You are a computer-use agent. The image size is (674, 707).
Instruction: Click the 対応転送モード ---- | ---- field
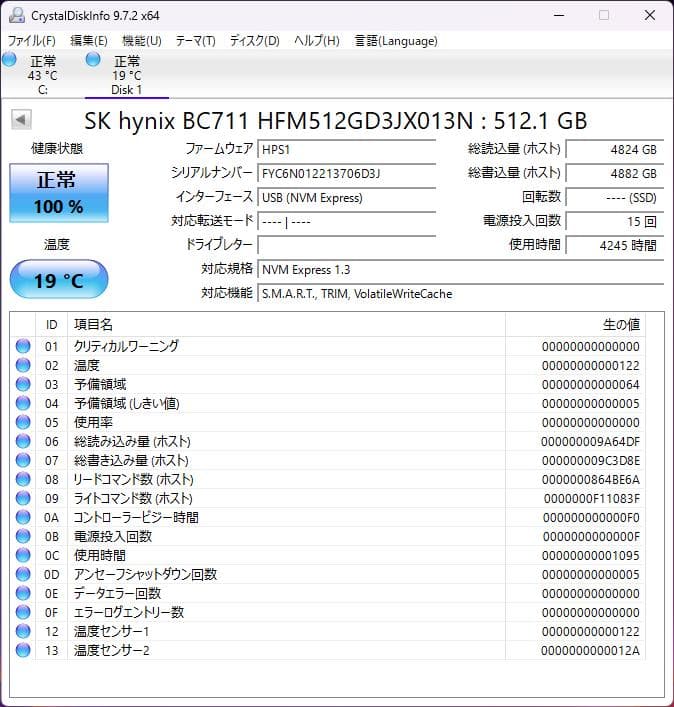[347, 221]
